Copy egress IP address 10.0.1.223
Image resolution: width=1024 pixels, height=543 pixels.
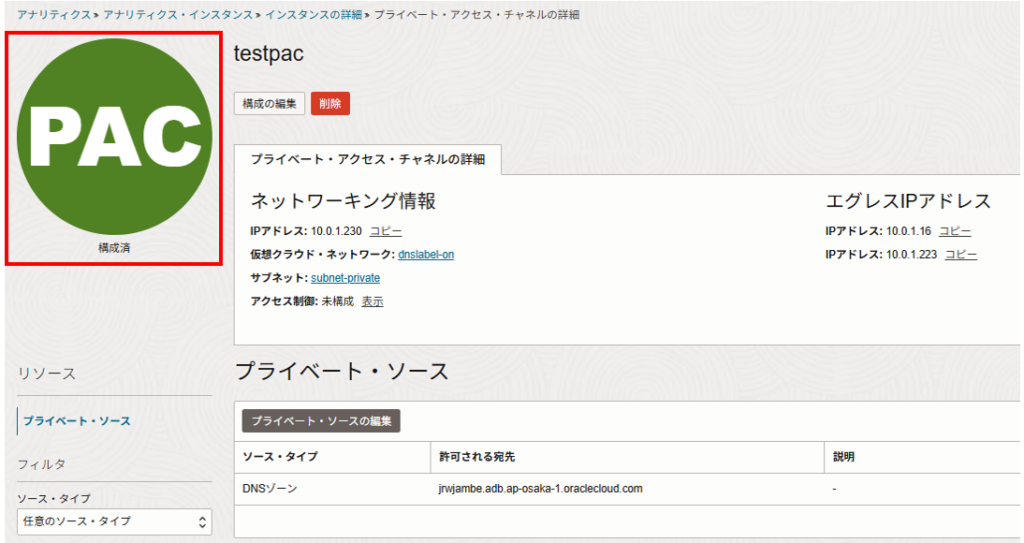click(x=961, y=255)
